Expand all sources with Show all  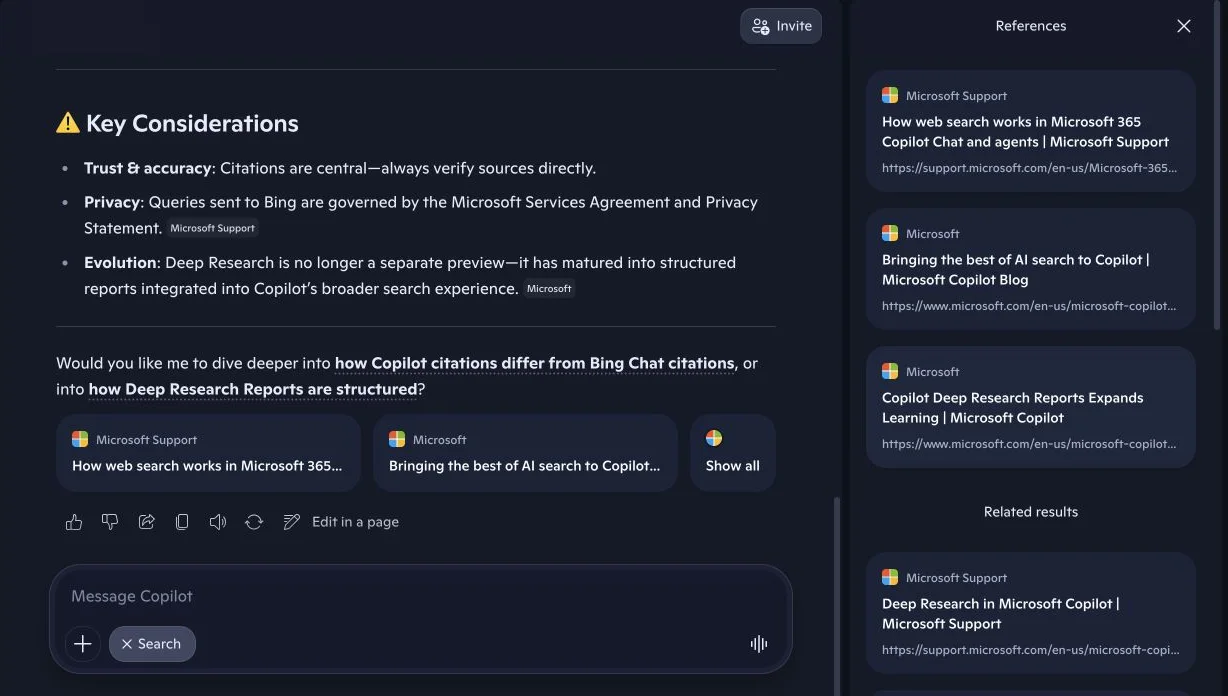pyautogui.click(x=733, y=453)
